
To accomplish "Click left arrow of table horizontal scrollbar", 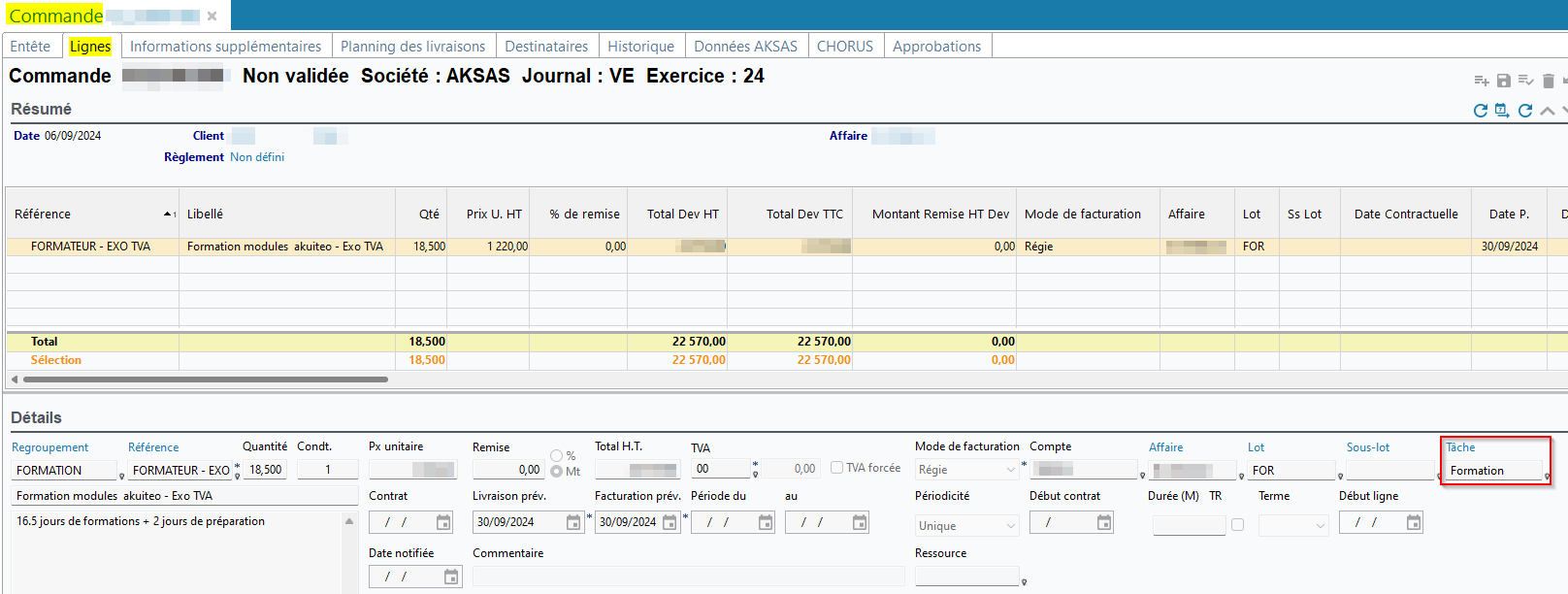I will (14, 379).
